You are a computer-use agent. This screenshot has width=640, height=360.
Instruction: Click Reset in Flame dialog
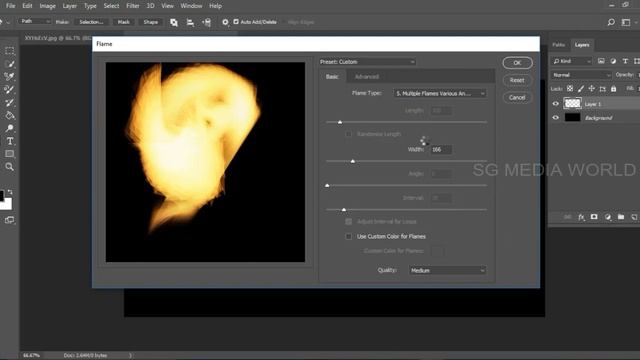coord(517,80)
